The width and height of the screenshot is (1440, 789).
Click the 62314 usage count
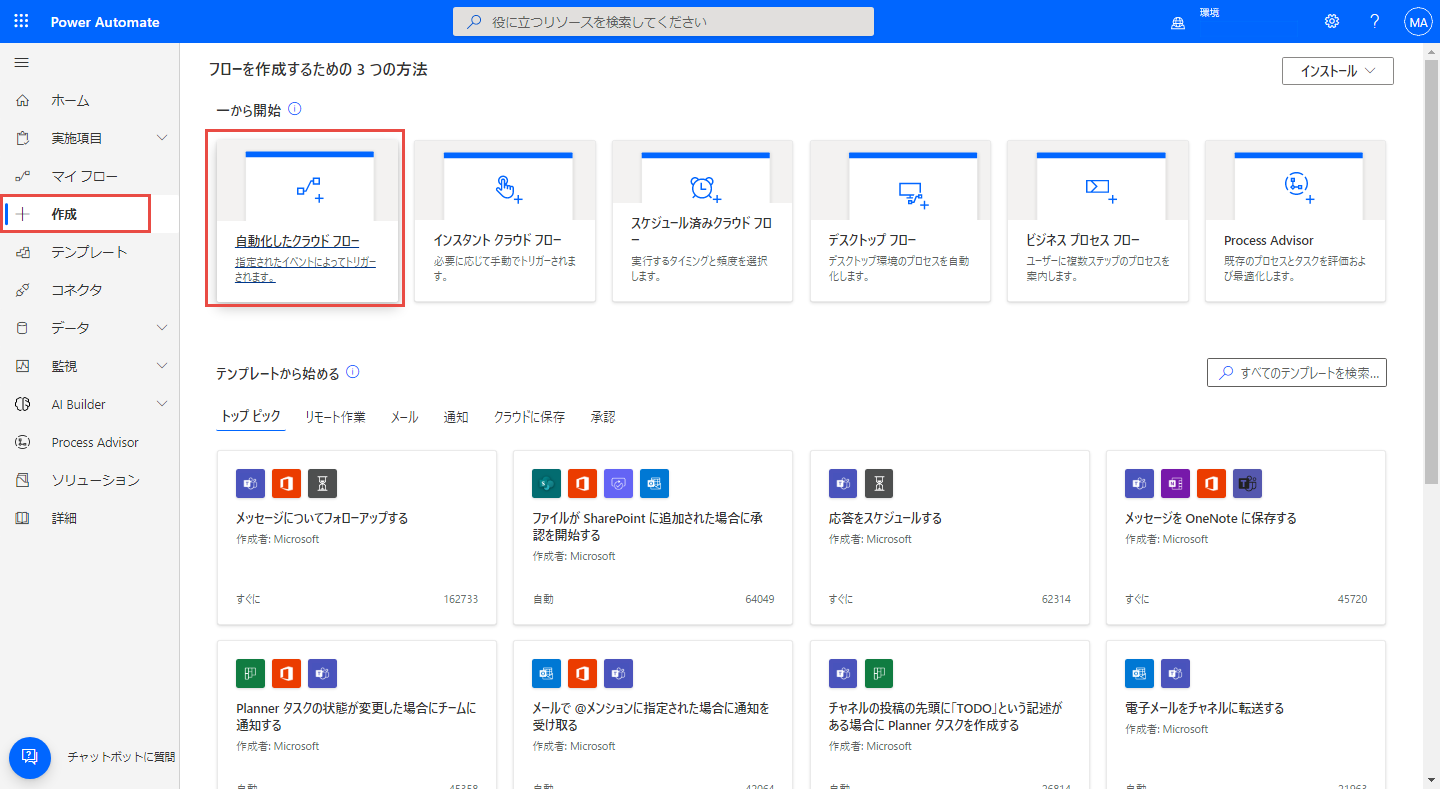pyautogui.click(x=1056, y=599)
